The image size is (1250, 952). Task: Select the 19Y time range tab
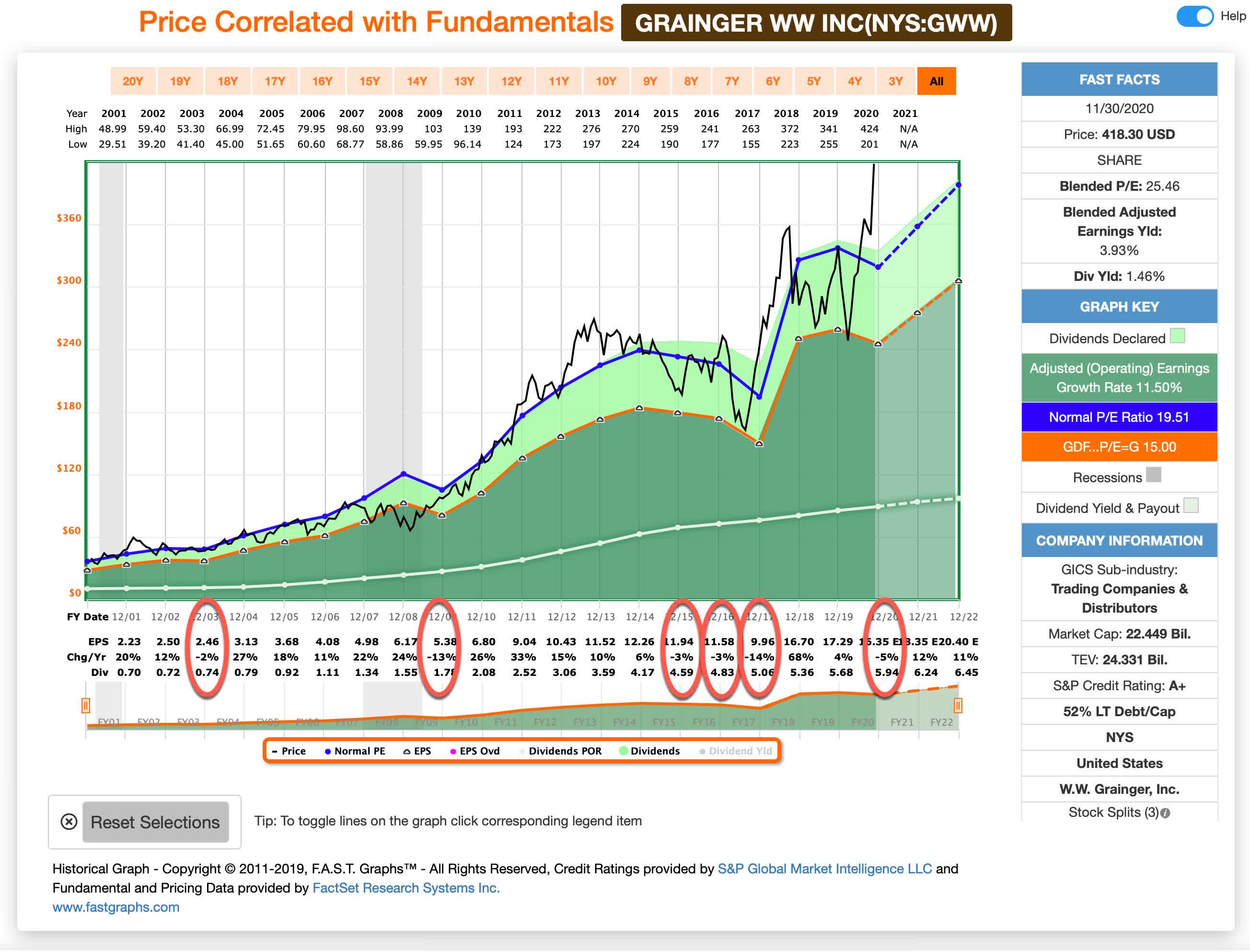(x=180, y=81)
